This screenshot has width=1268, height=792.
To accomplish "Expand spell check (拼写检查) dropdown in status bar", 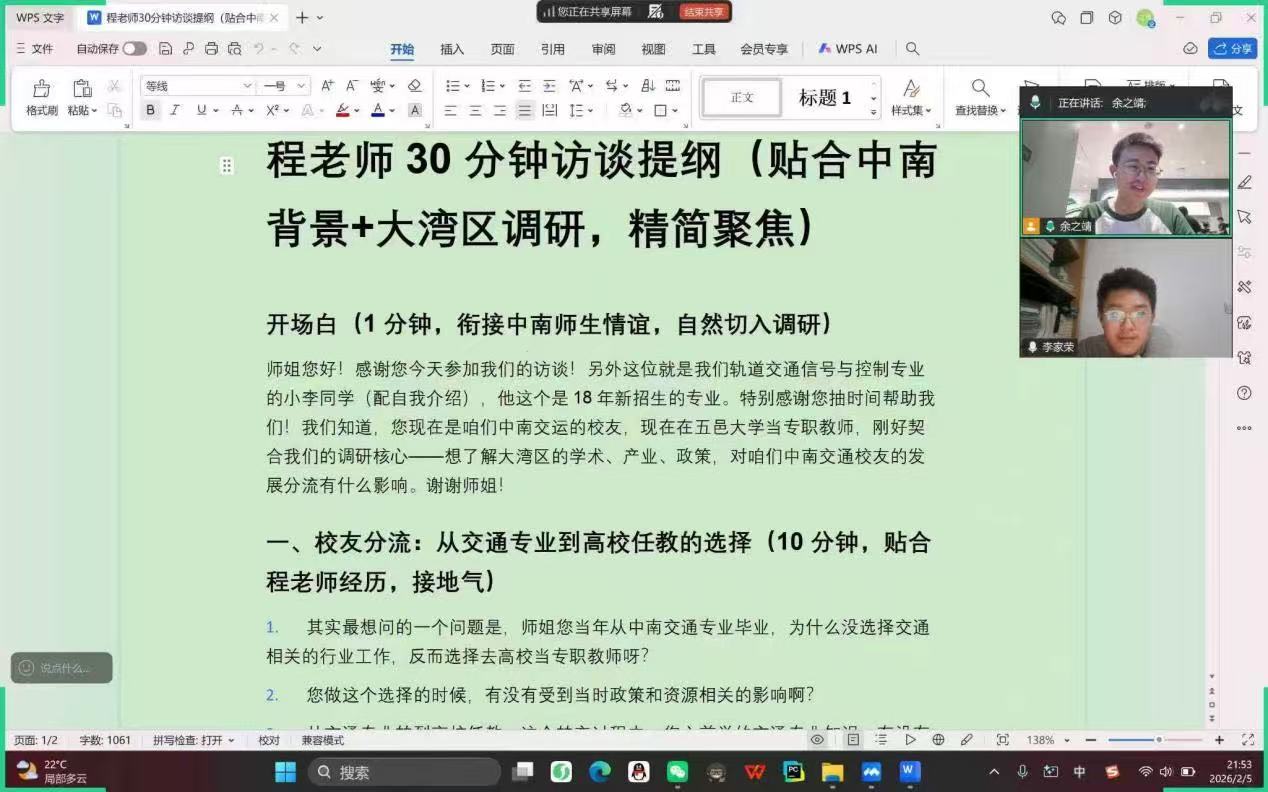I will click(194, 740).
